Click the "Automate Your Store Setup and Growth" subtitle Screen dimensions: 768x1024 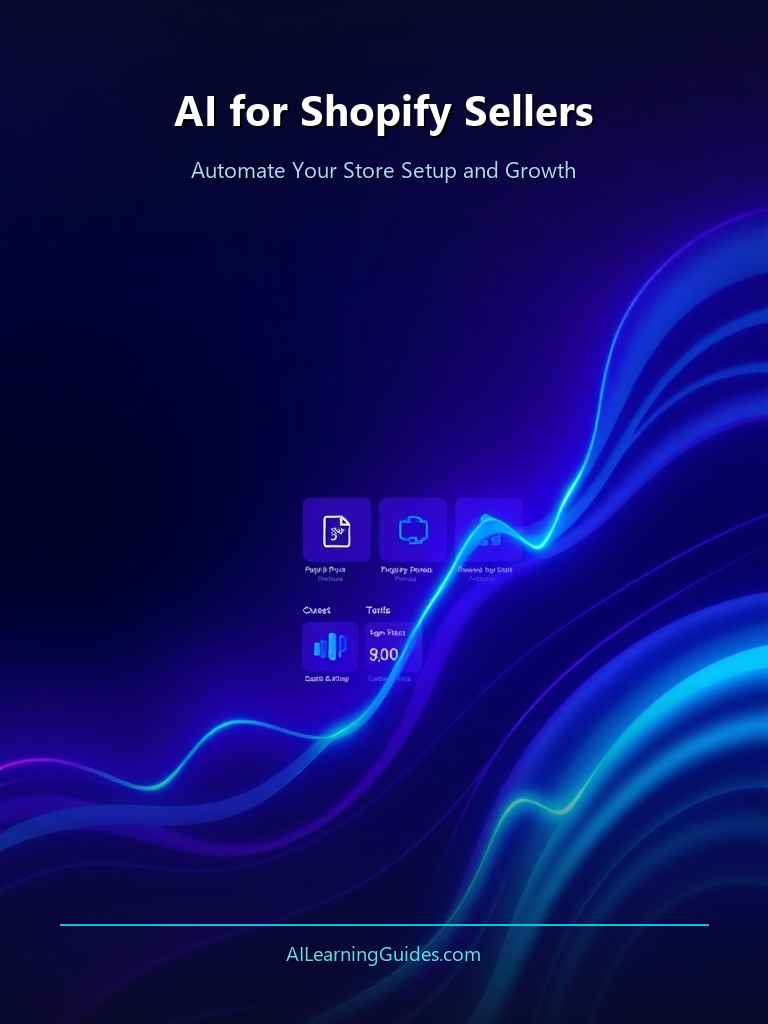384,170
